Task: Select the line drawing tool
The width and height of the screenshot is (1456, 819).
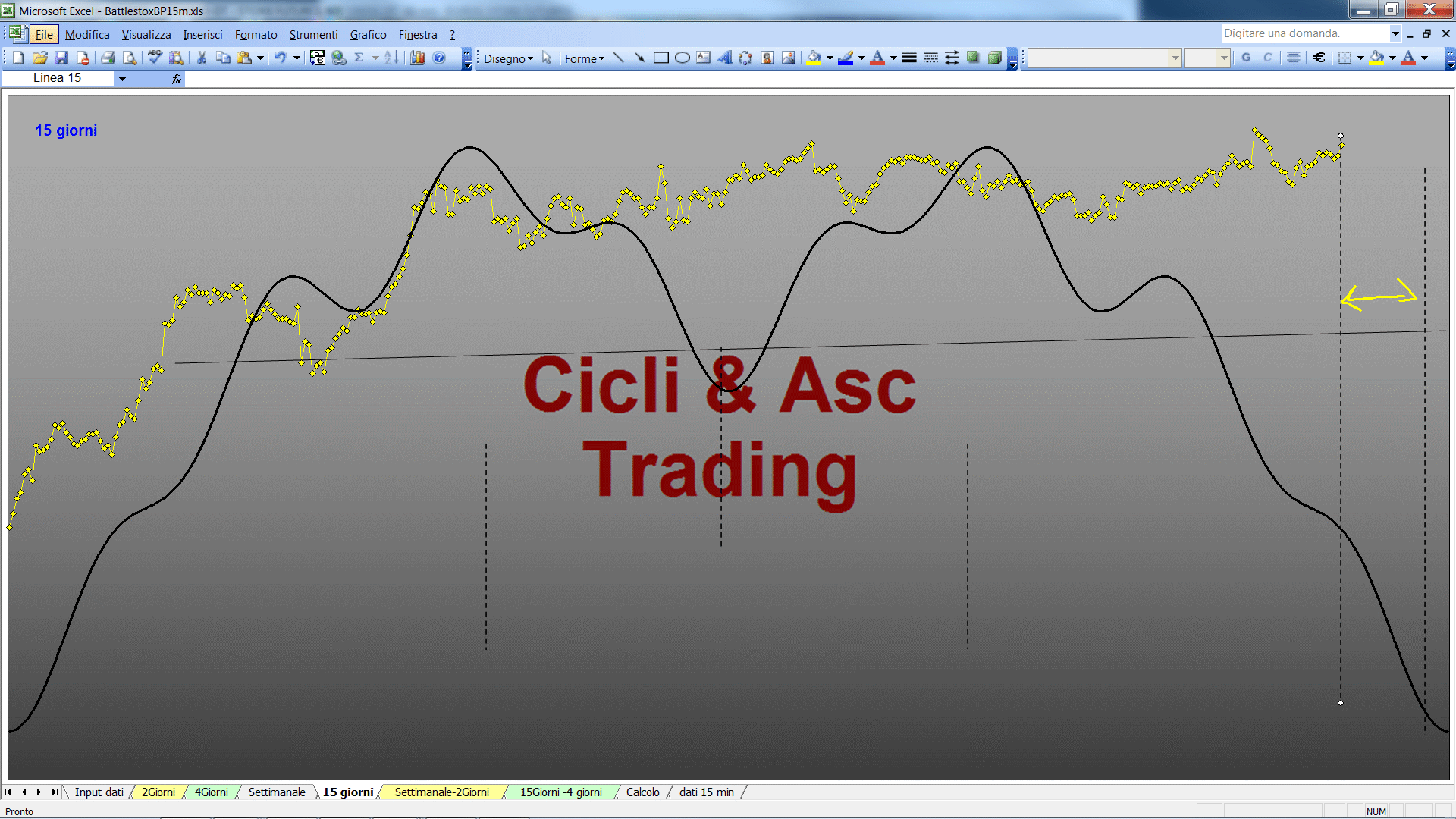Action: point(619,58)
